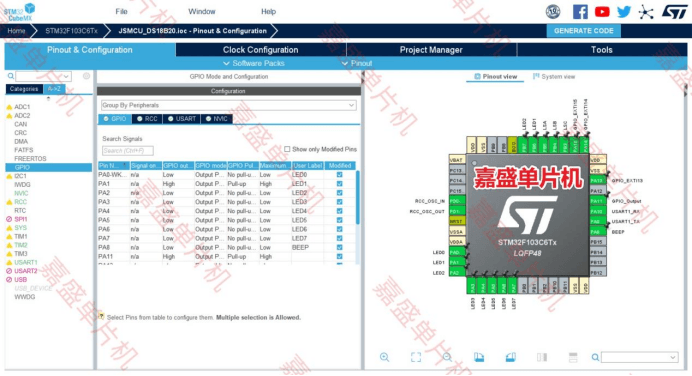Click the PA13 pin on the chip

[597, 180]
